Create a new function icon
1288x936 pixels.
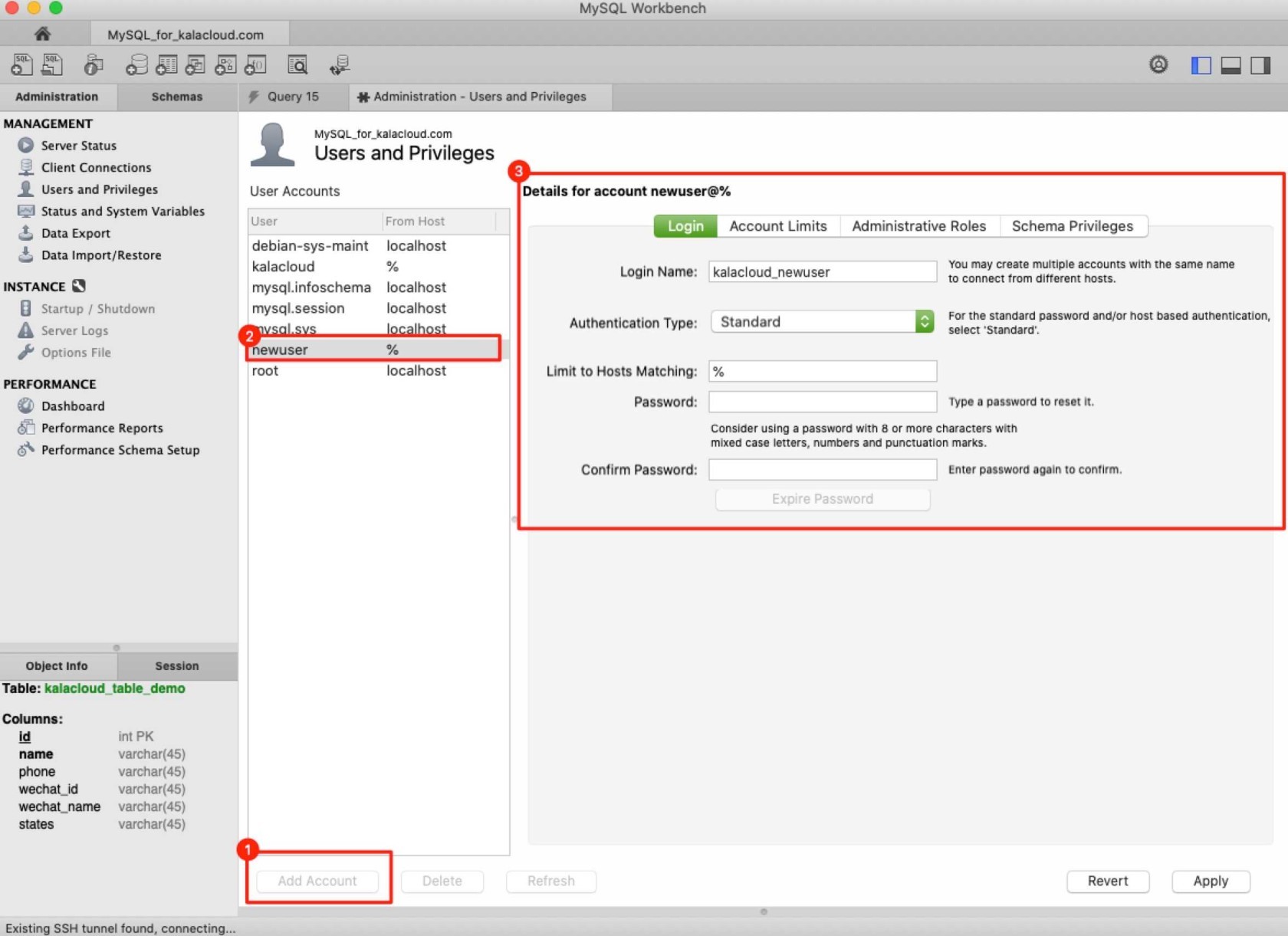pyautogui.click(x=255, y=65)
